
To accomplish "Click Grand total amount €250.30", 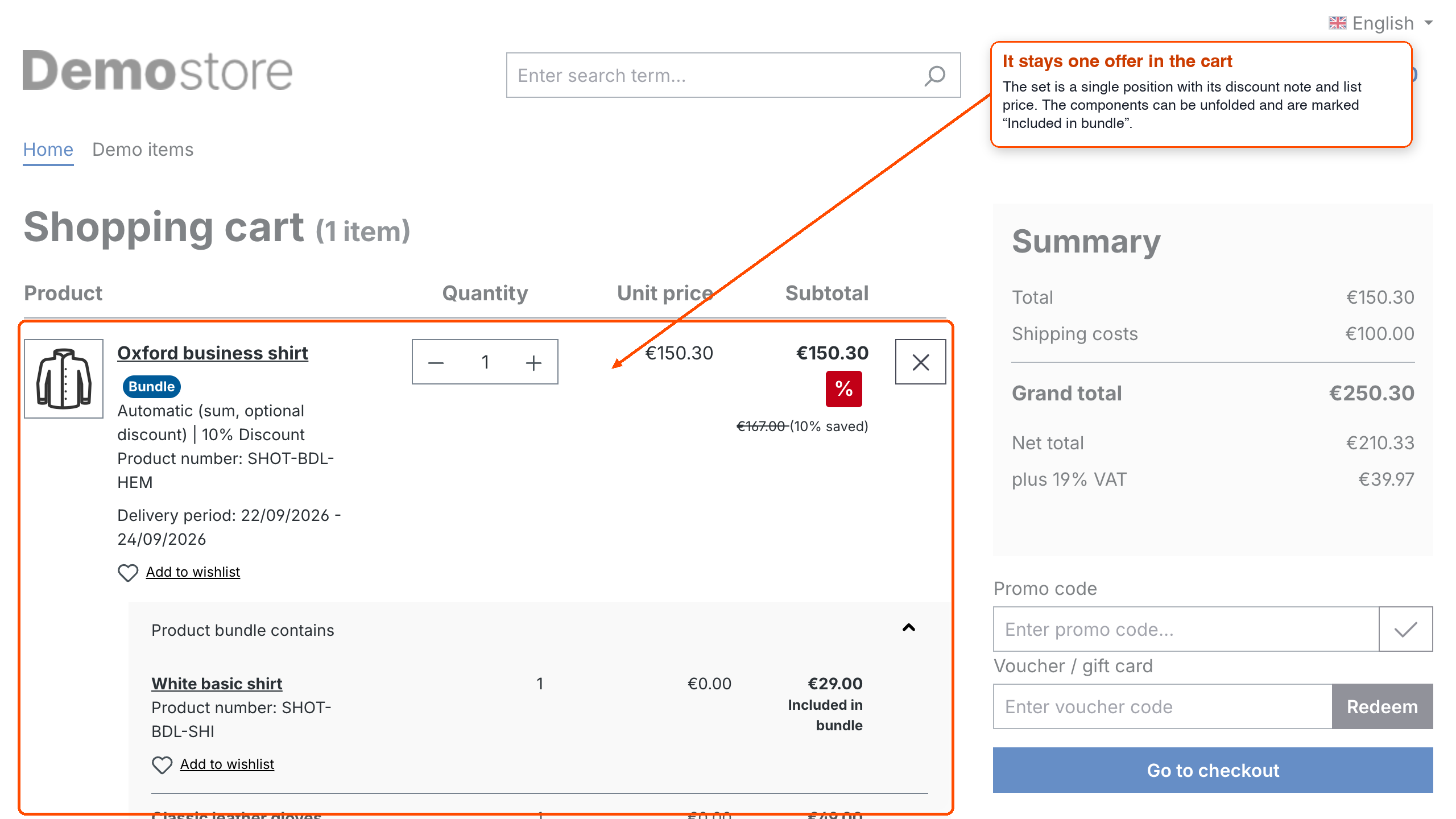I will pos(1371,394).
